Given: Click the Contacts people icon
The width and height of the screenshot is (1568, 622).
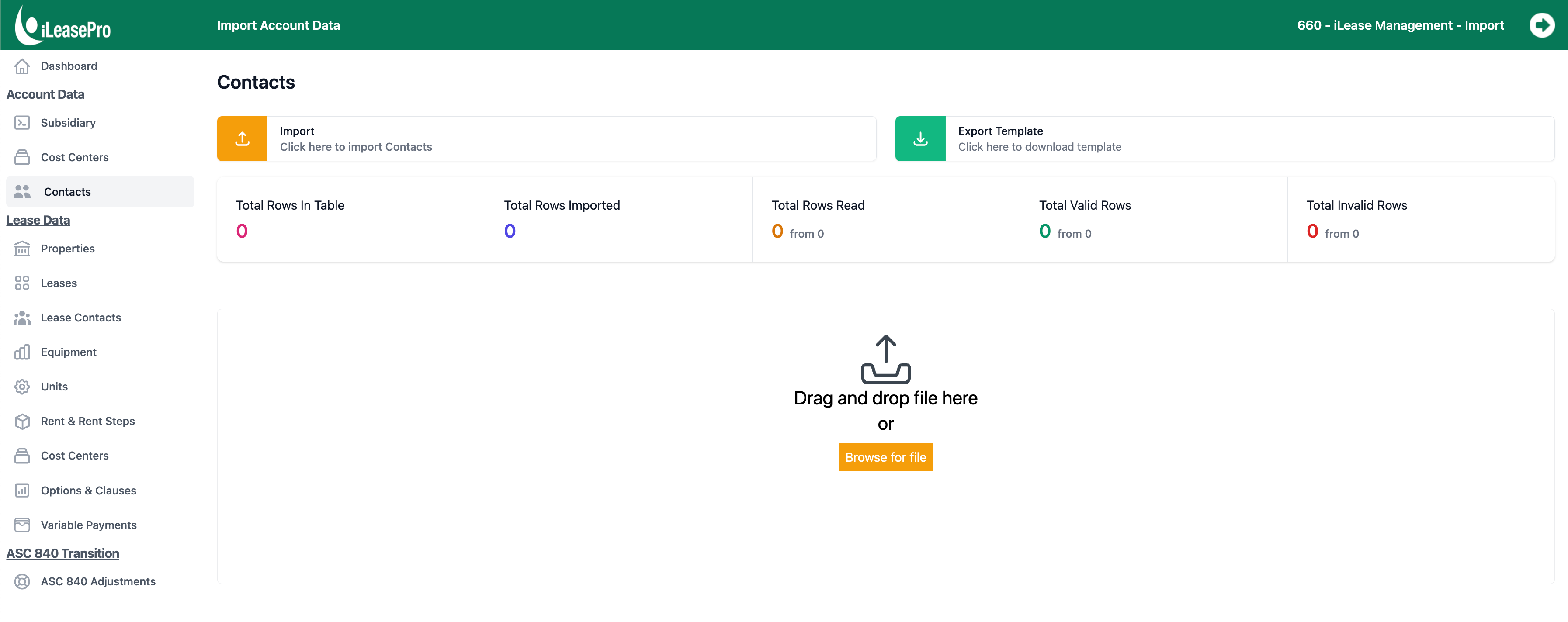Looking at the screenshot, I should pyautogui.click(x=22, y=192).
